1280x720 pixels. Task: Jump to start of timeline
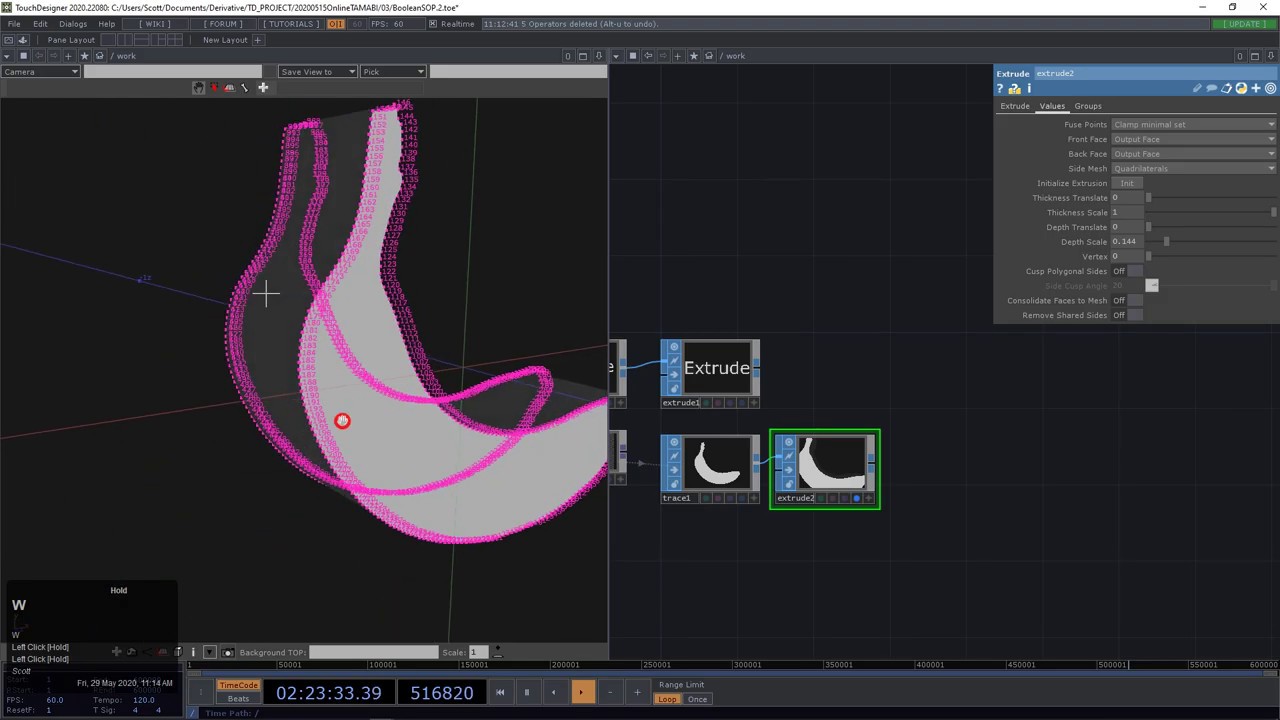click(x=500, y=692)
